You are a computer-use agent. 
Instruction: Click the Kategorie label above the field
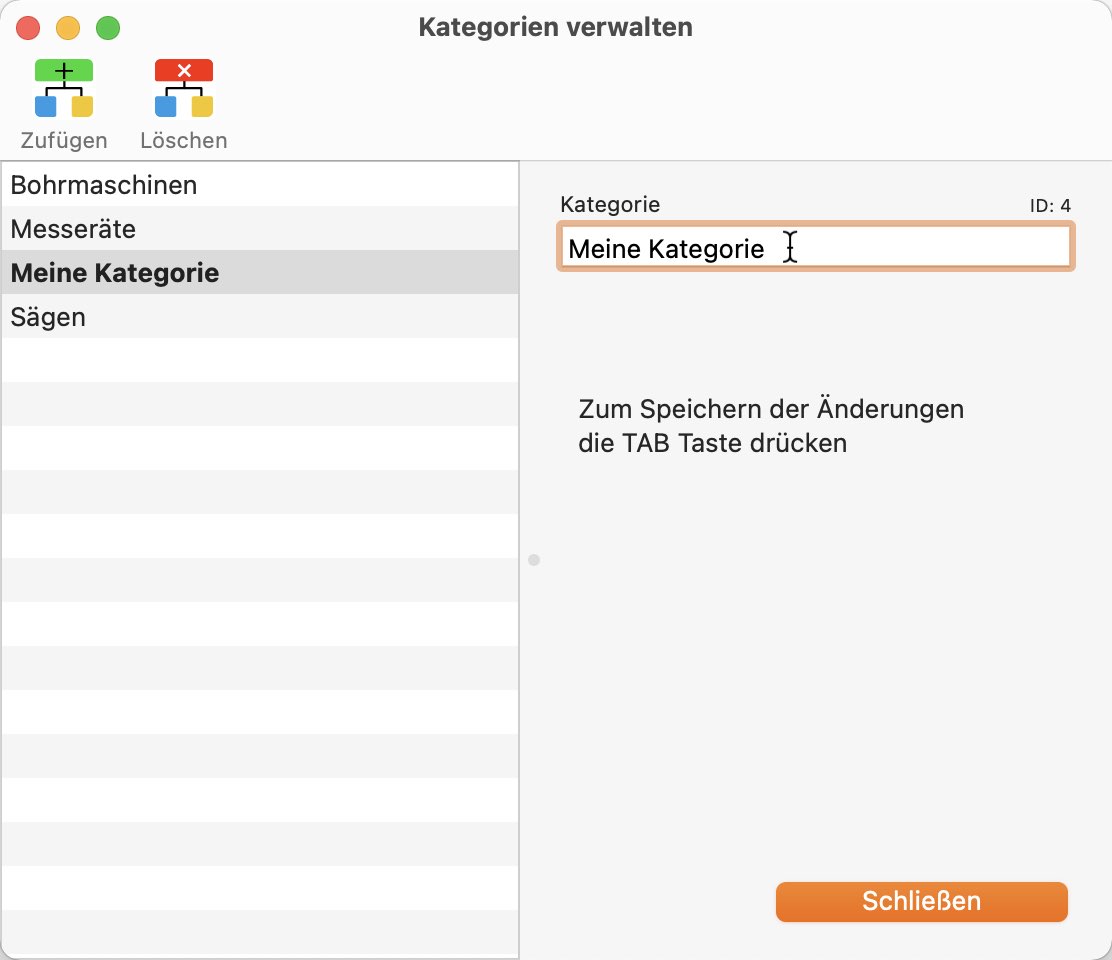pos(610,205)
